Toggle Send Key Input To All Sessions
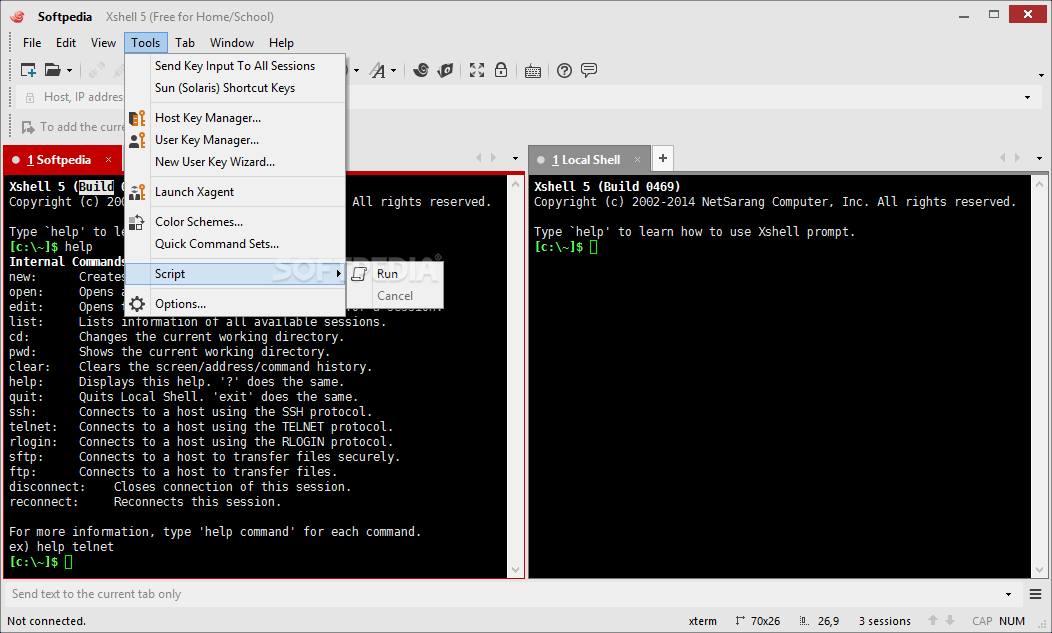Screen dimensions: 1052x633 coord(235,66)
